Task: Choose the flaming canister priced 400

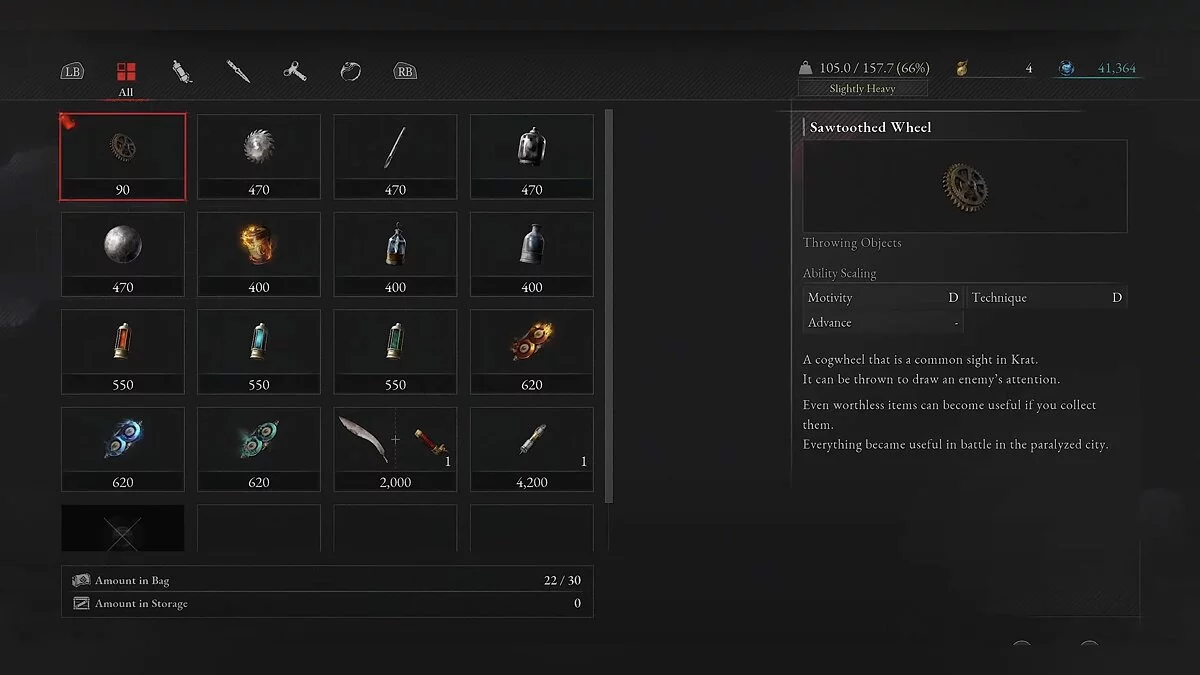Action: pos(259,254)
